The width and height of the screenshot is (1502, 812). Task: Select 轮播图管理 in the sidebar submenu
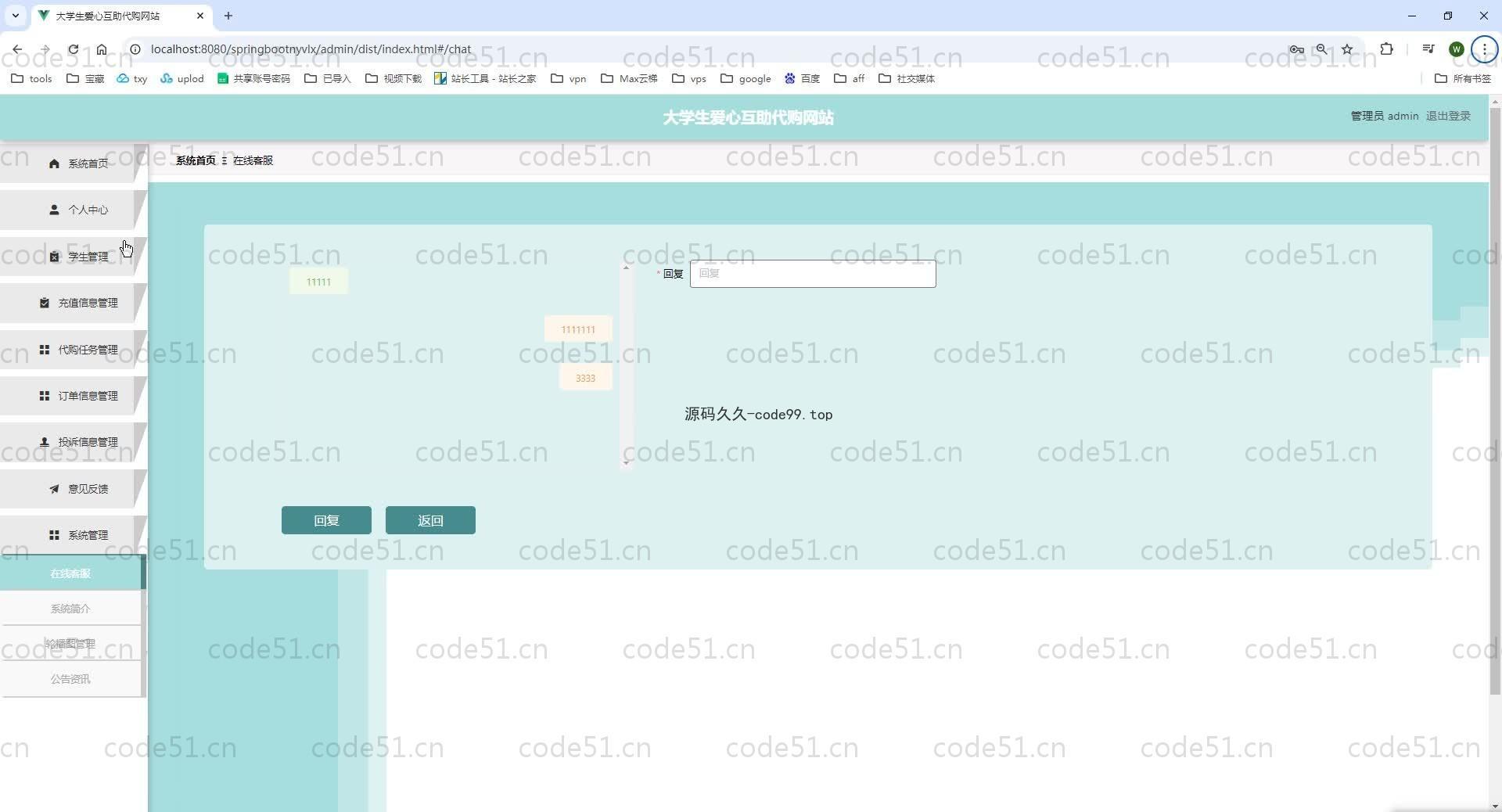point(70,644)
